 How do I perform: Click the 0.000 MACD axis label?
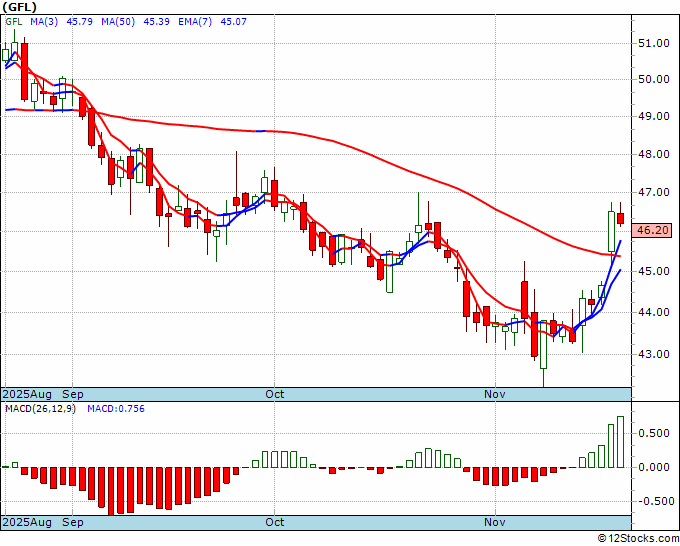pyautogui.click(x=654, y=467)
